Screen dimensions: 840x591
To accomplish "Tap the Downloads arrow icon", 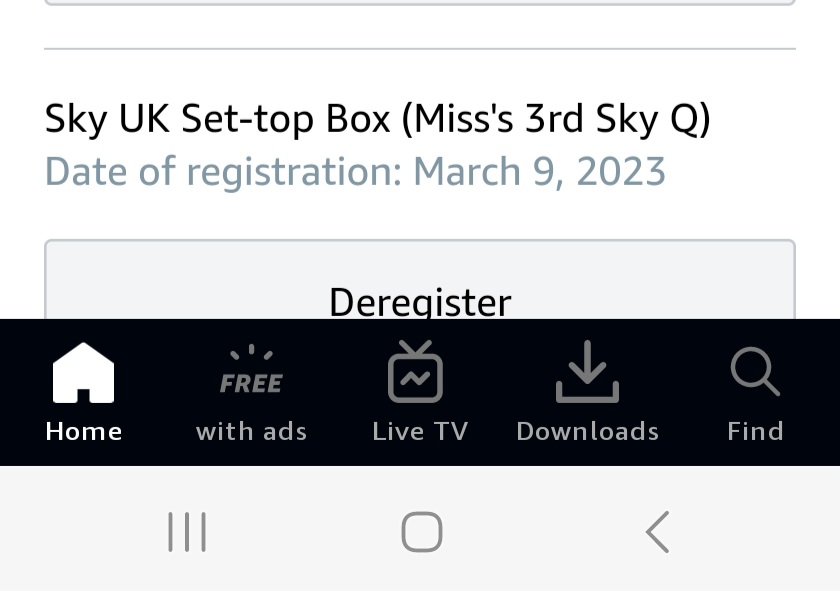I will coord(587,372).
